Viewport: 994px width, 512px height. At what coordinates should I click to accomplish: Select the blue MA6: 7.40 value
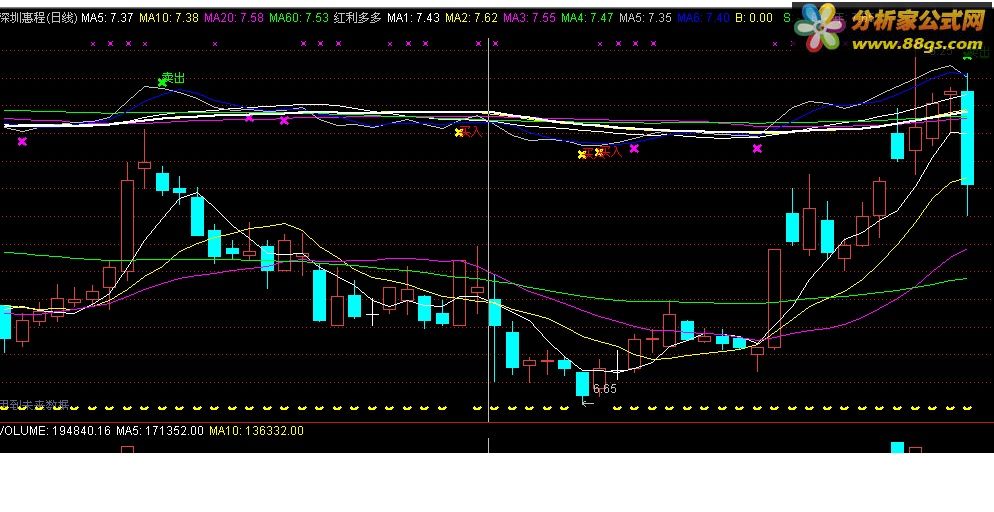coord(703,18)
